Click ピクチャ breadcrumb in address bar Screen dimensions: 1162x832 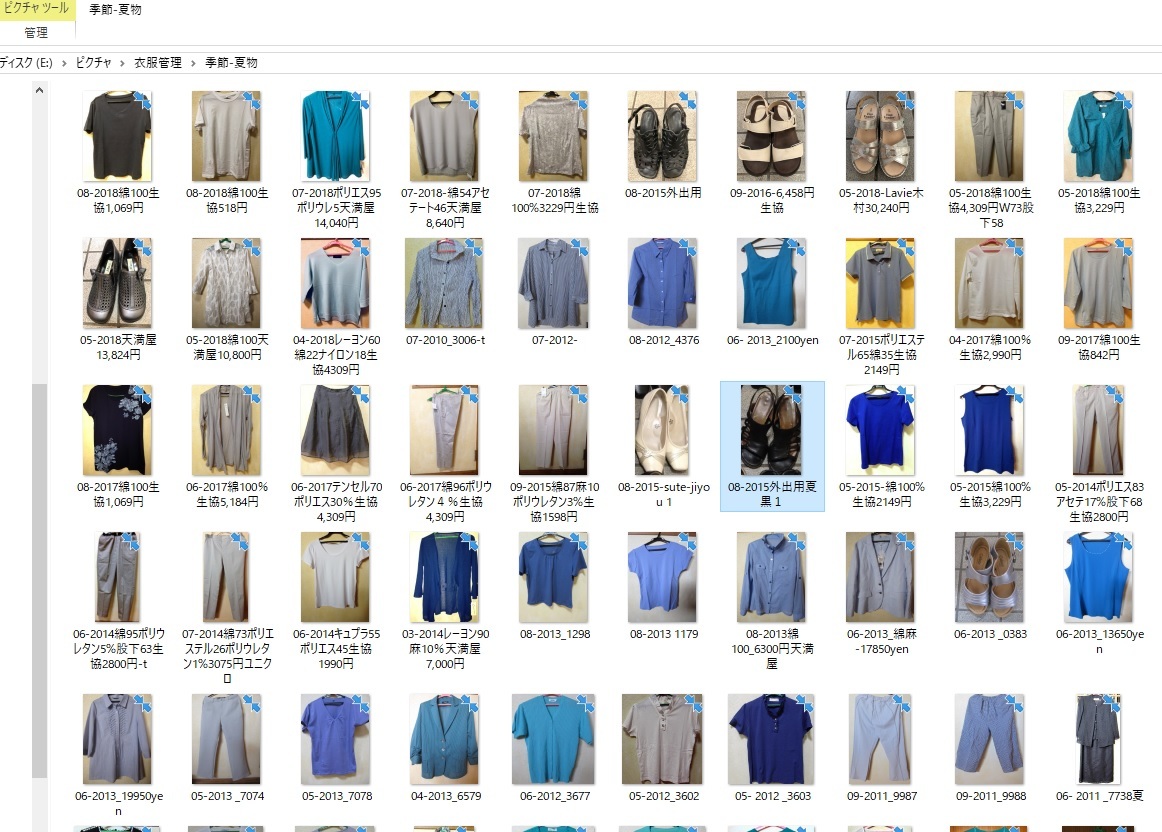click(x=93, y=62)
